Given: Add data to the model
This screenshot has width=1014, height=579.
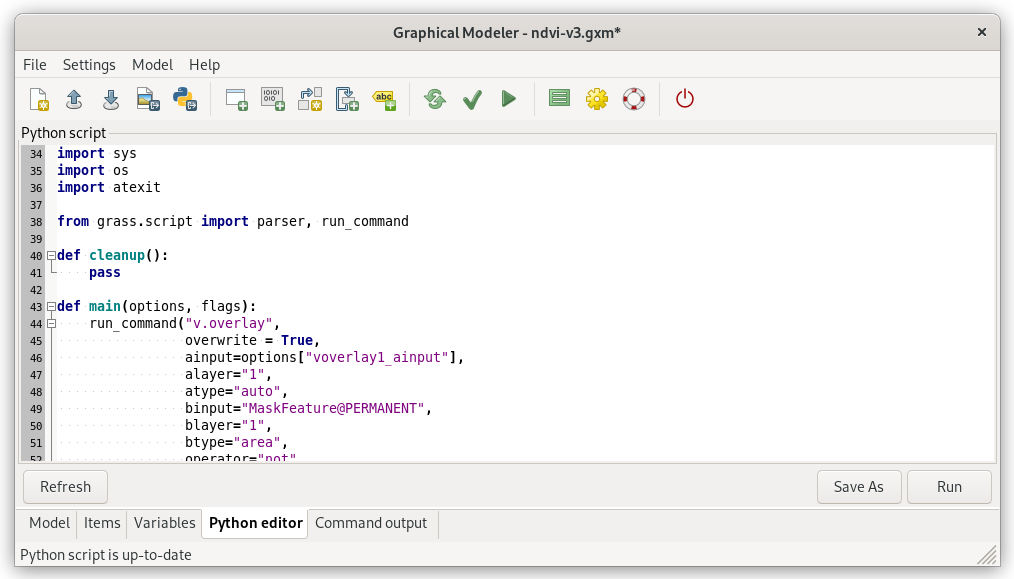Looking at the screenshot, I should [273, 99].
